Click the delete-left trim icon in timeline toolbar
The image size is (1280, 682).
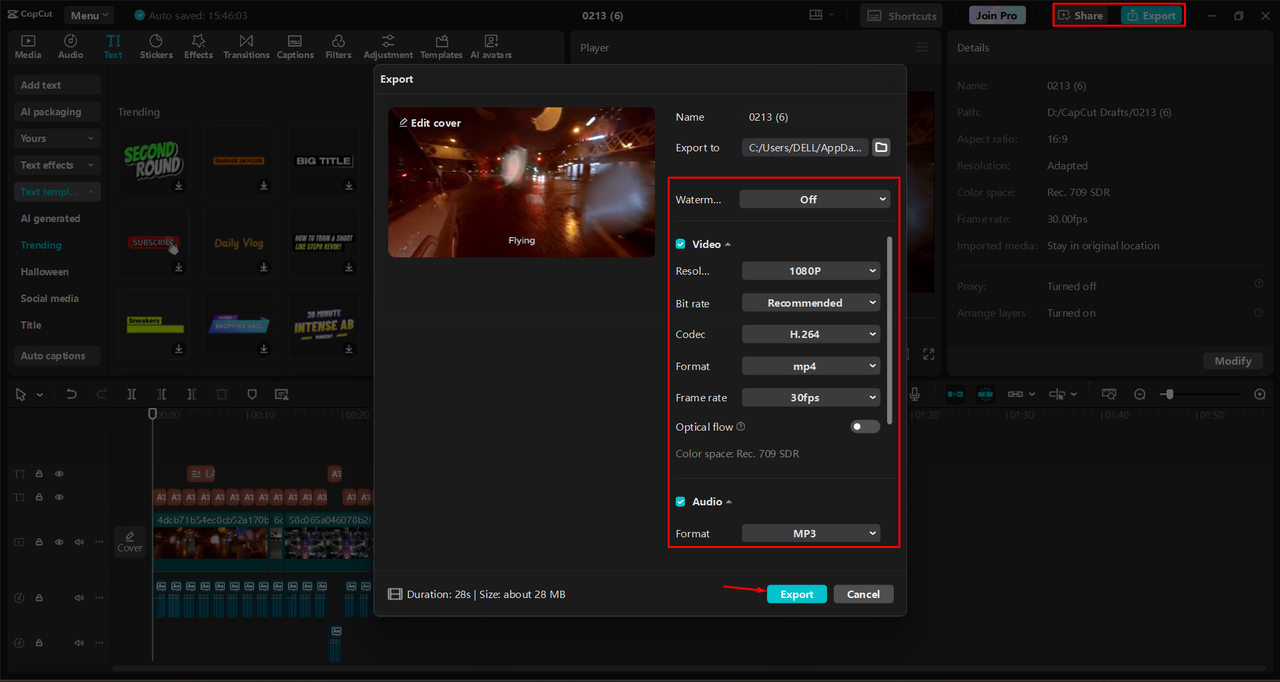(162, 395)
